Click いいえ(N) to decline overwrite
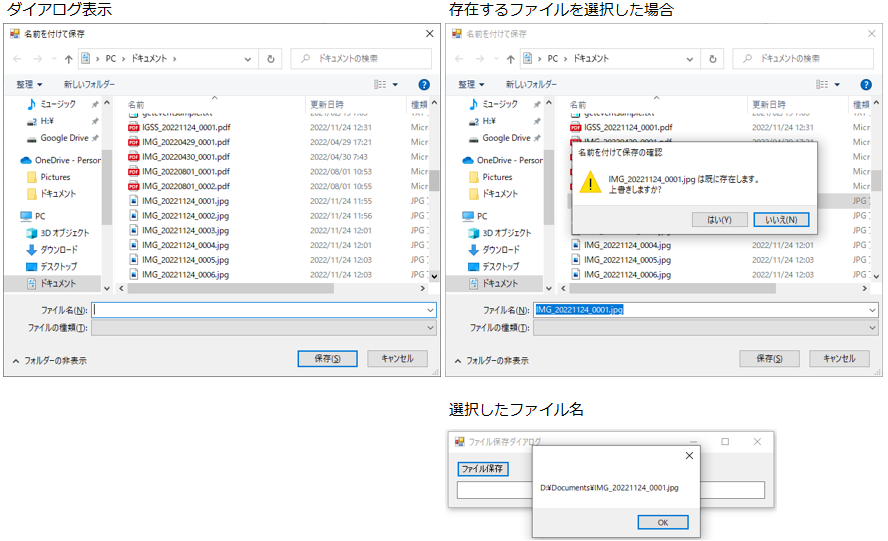 (x=781, y=220)
